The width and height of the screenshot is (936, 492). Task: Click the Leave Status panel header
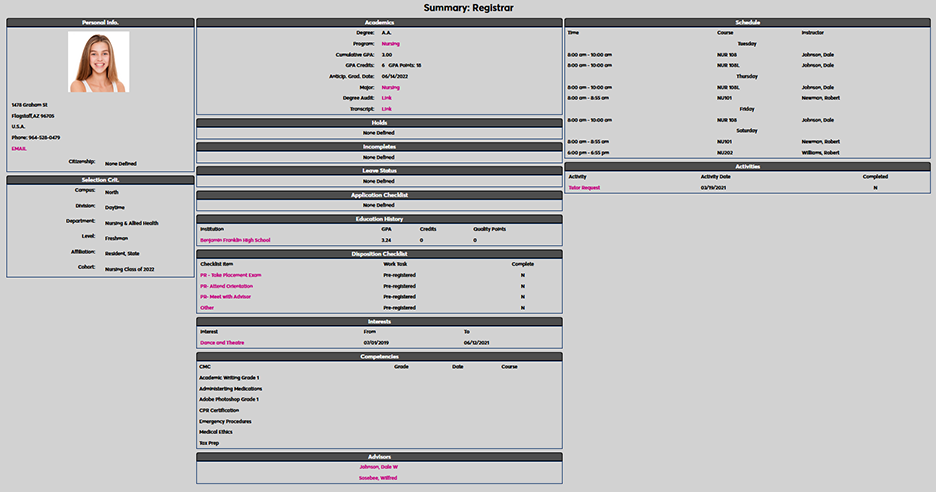(x=379, y=170)
